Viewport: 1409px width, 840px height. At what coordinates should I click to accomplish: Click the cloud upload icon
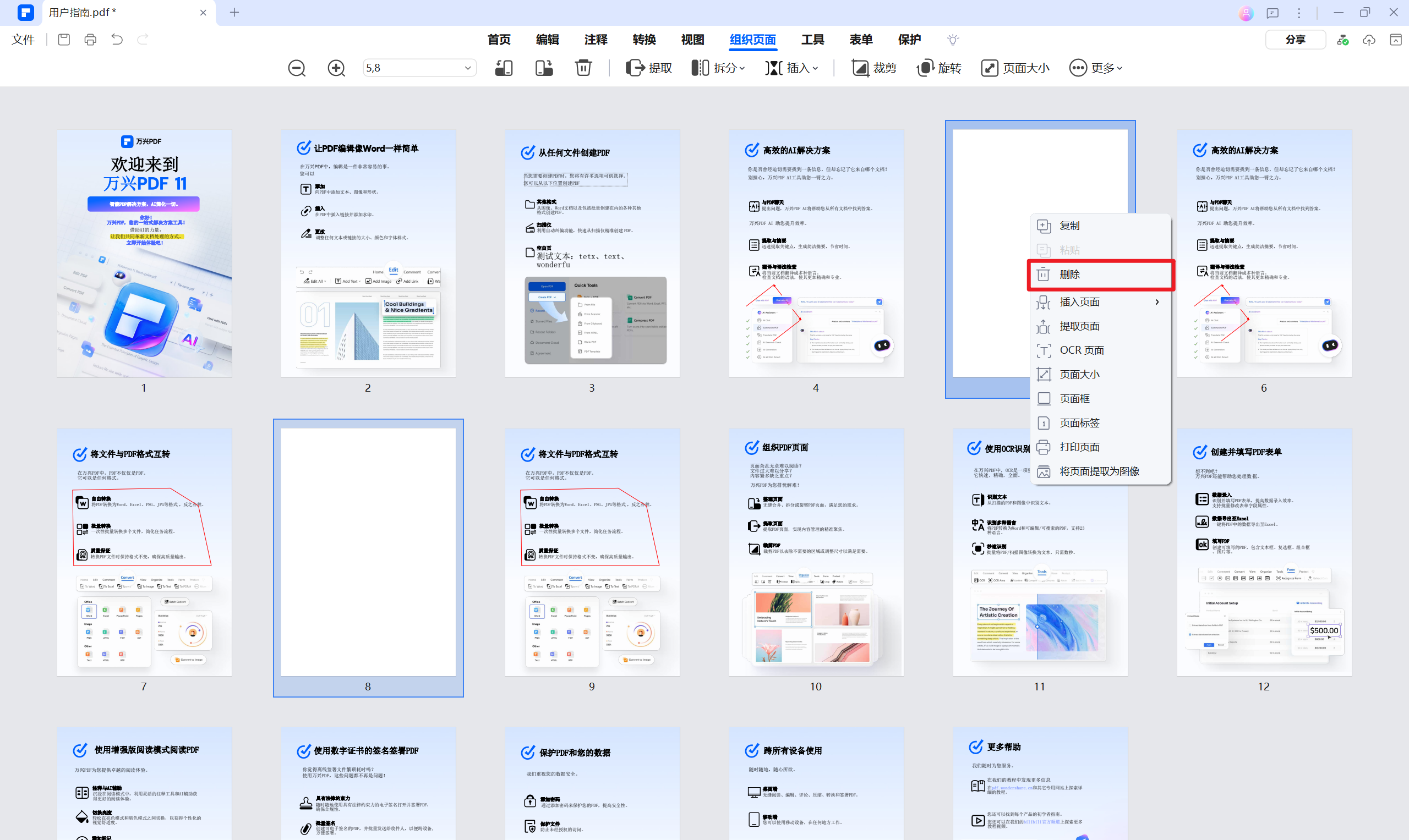1369,40
